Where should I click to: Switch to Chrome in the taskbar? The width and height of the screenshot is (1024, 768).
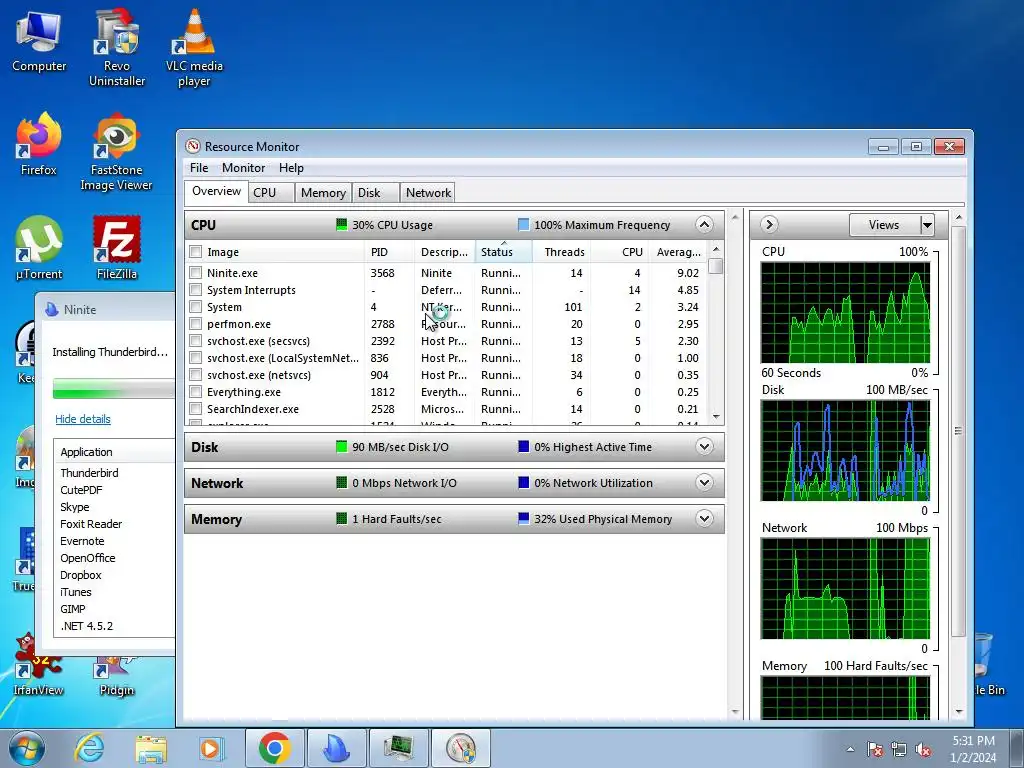point(274,748)
